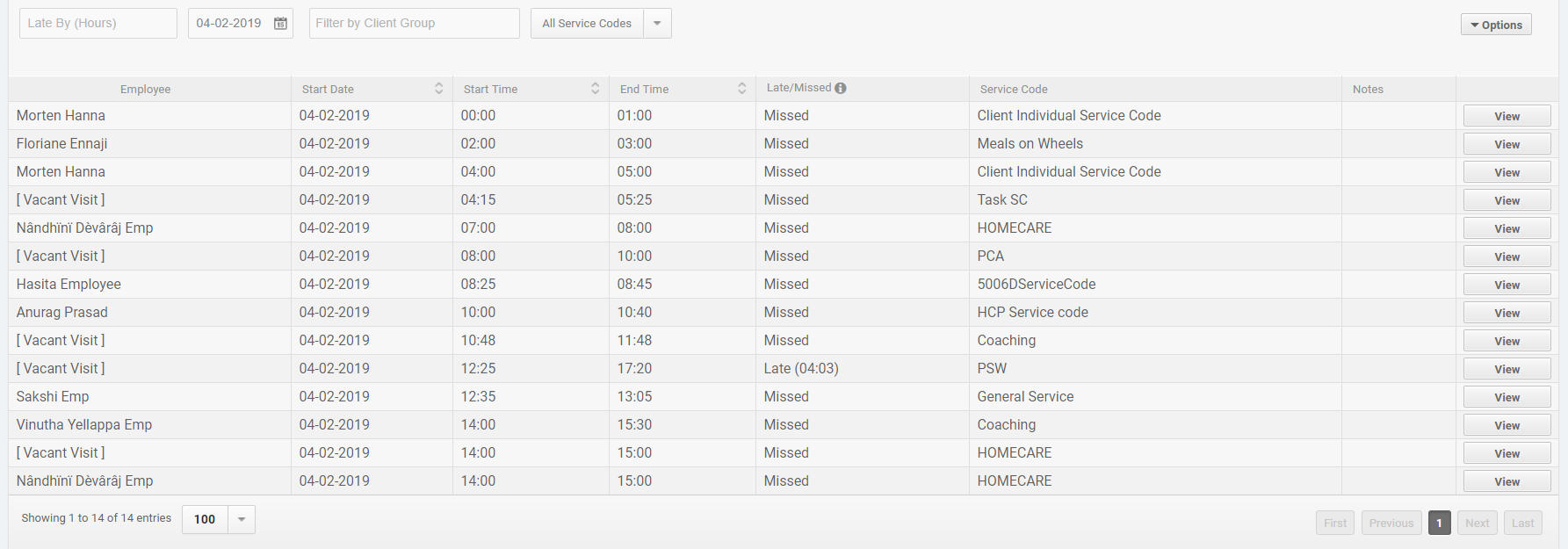Open the calendar date picker icon

click(280, 24)
